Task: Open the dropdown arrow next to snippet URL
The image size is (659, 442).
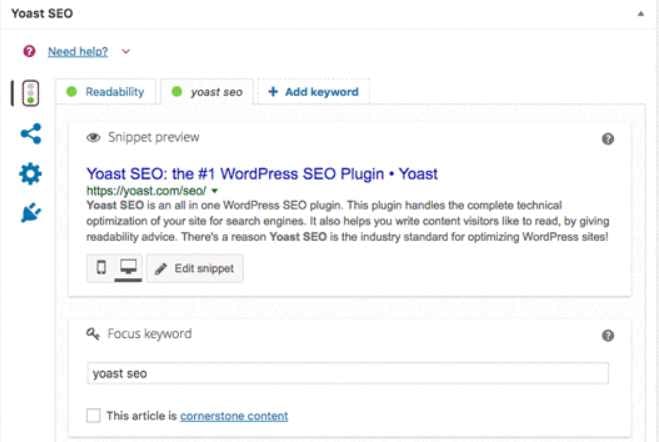Action: tap(215, 191)
